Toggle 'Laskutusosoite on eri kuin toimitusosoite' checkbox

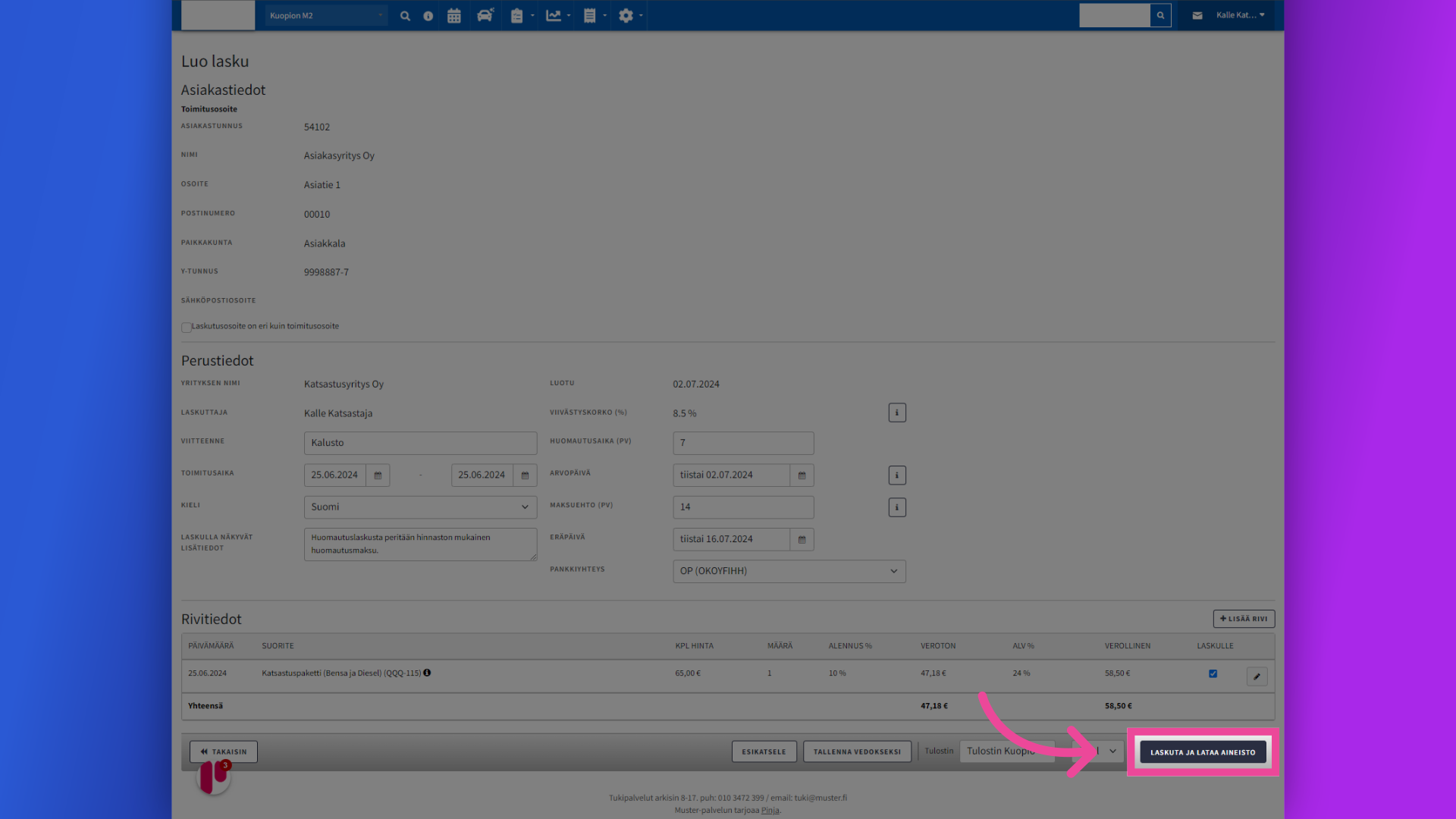coord(186,328)
